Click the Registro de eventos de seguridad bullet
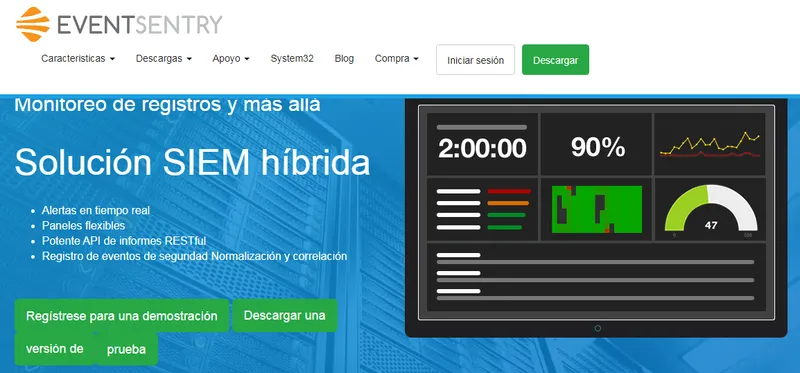This screenshot has height=373, width=800. tap(194, 256)
